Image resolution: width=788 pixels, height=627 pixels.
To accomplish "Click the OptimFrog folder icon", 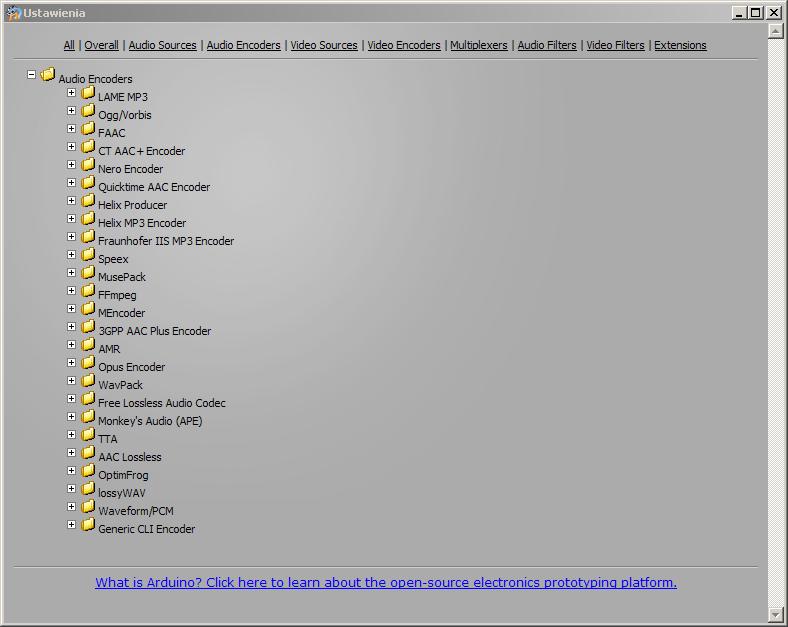I will tap(88, 471).
